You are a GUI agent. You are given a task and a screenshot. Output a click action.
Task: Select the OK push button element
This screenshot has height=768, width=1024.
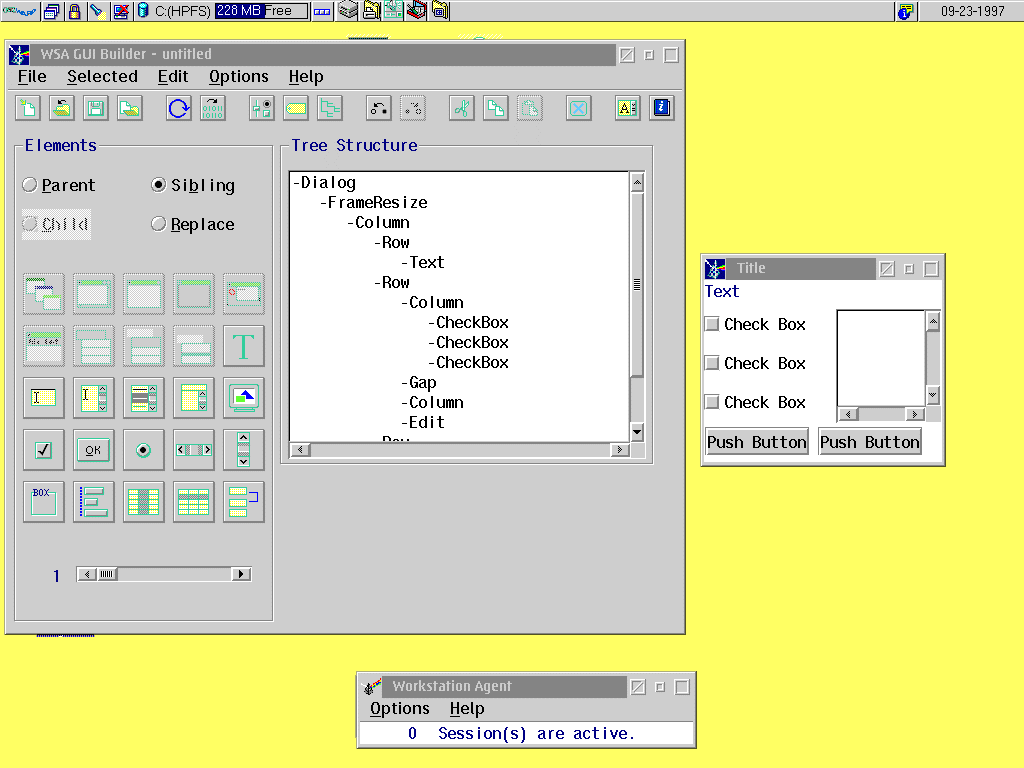[x=93, y=449]
